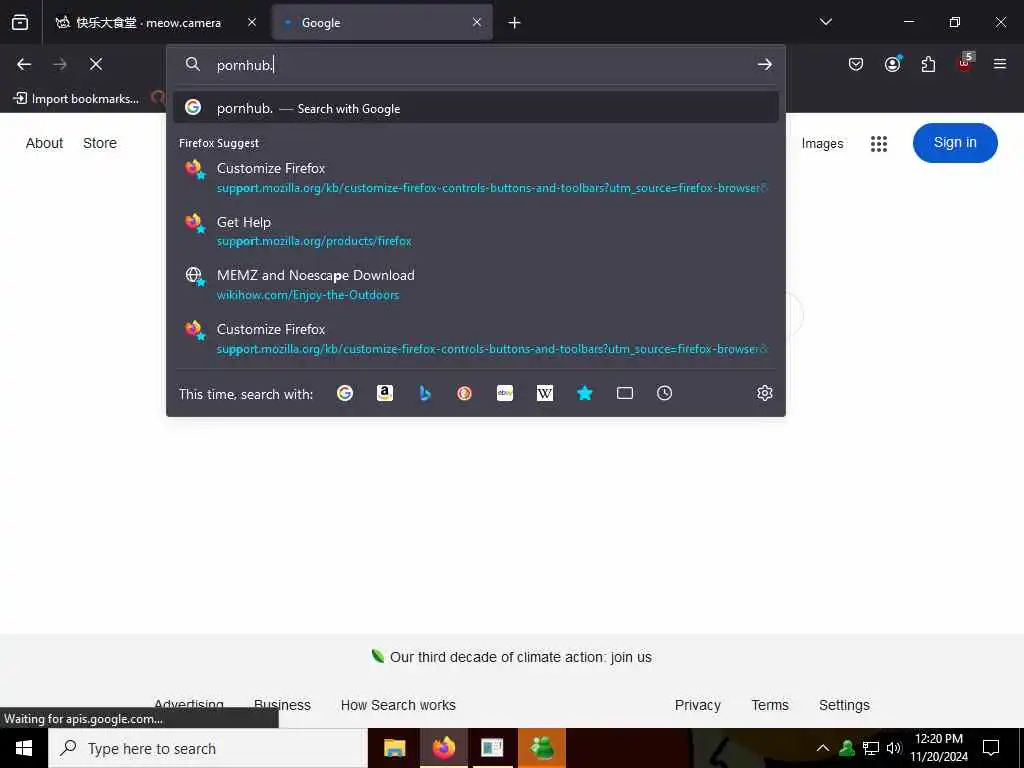Open the Privacy footer link
Screen dimensions: 1024x768
click(697, 705)
